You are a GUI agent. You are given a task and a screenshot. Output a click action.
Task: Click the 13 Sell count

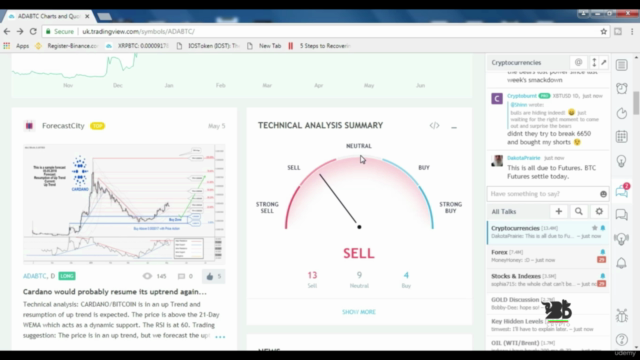pyautogui.click(x=312, y=275)
